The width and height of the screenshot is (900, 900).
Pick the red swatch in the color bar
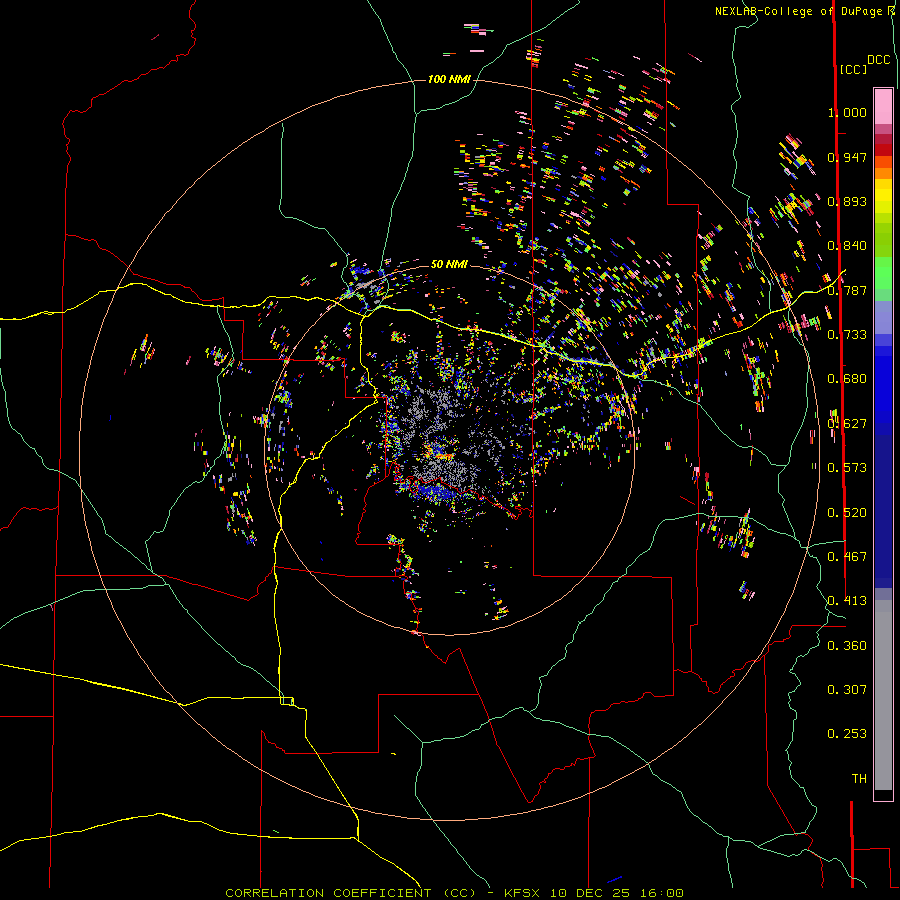883,150
